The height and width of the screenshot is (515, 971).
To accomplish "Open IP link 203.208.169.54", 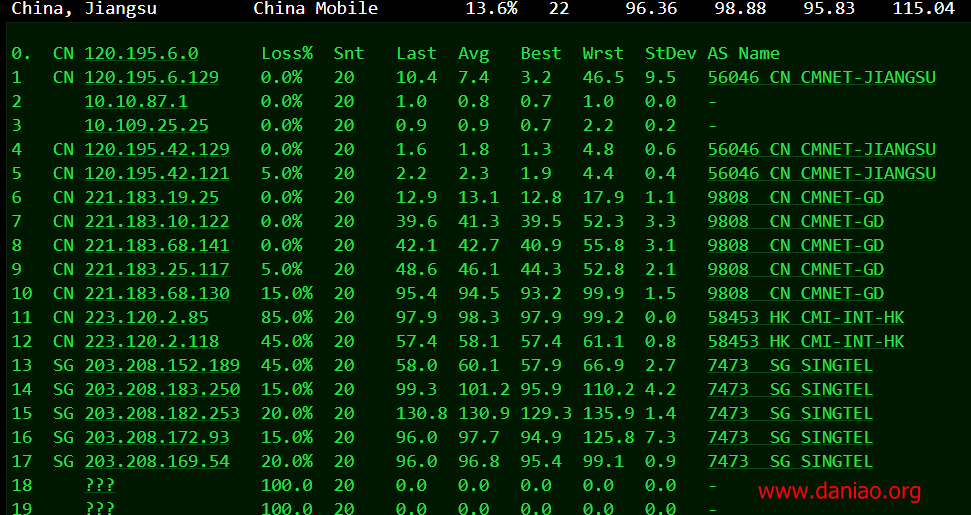I will pos(157,462).
